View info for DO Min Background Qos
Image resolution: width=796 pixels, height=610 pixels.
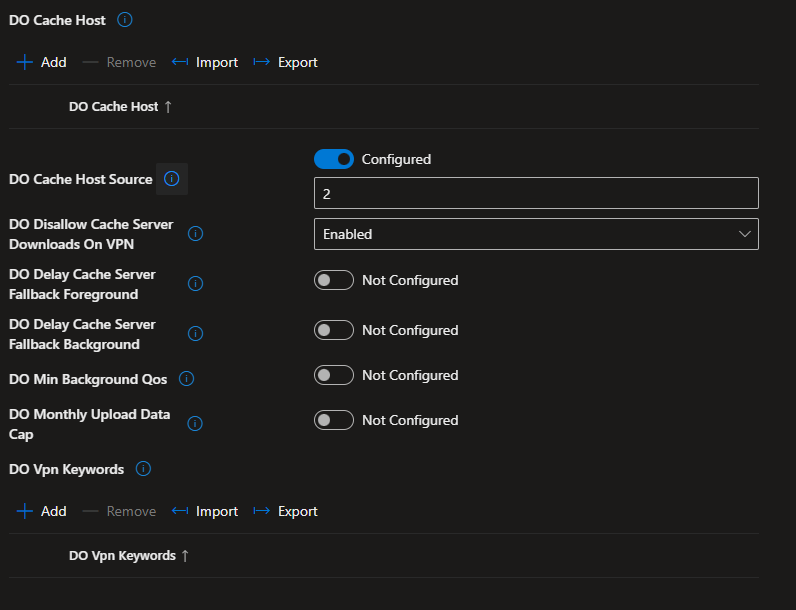click(186, 379)
